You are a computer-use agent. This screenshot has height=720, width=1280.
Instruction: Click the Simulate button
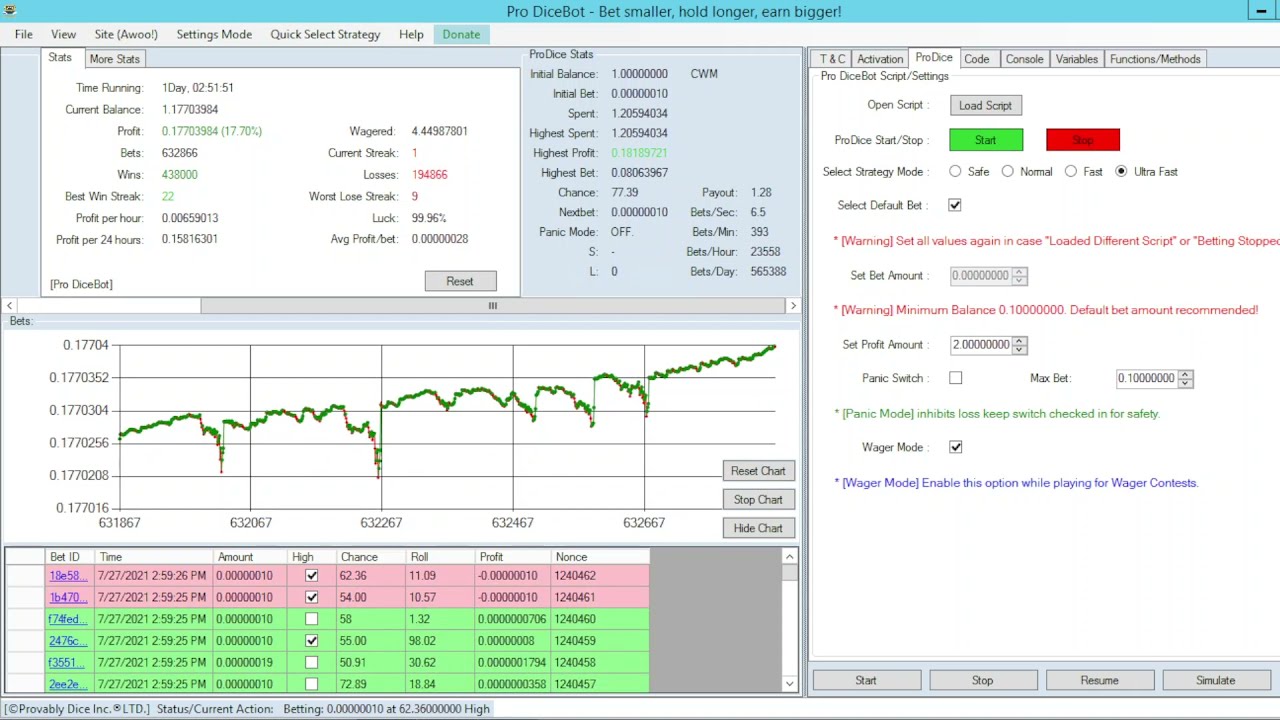(1215, 680)
